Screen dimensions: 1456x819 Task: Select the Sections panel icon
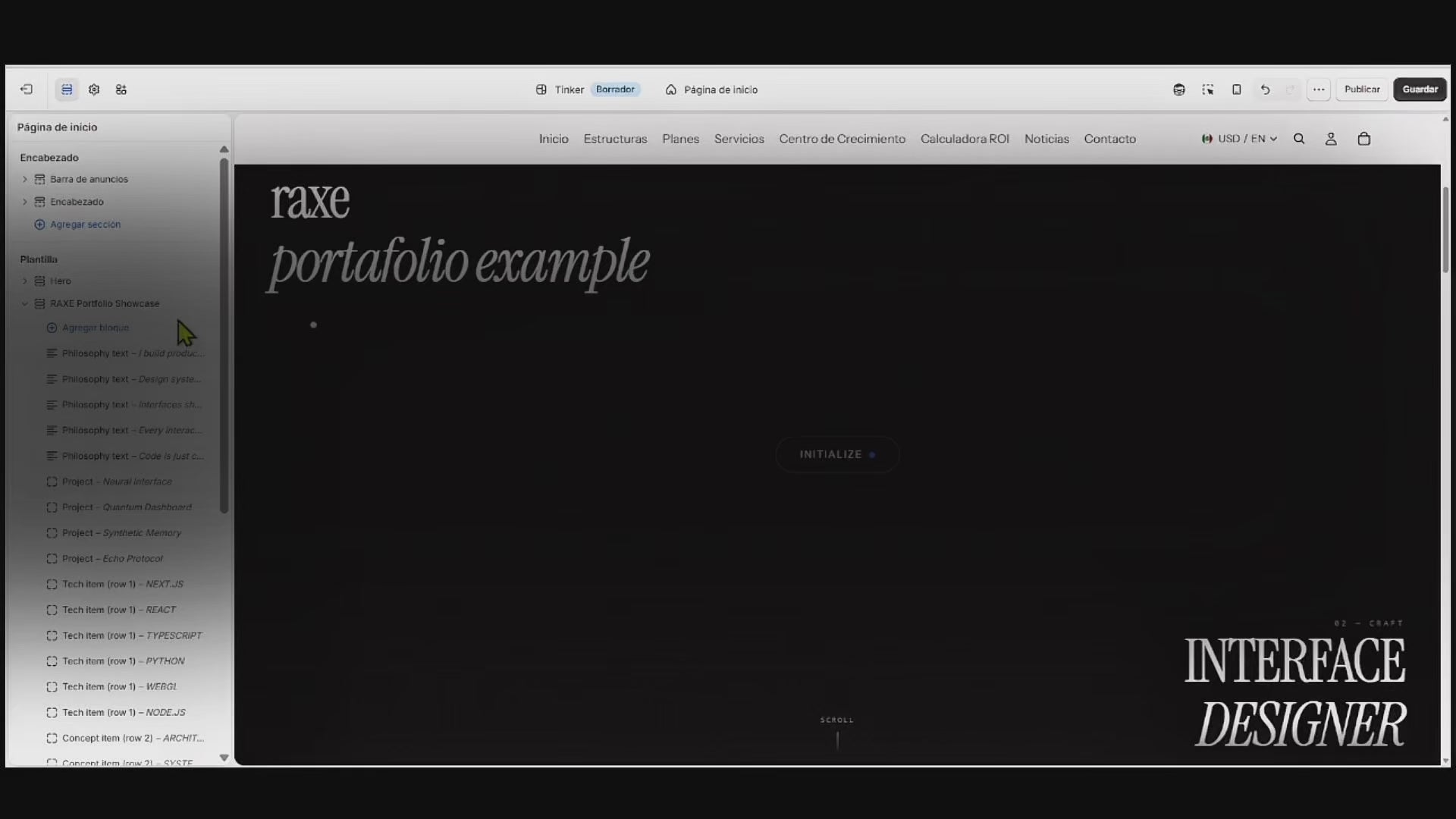tap(67, 89)
